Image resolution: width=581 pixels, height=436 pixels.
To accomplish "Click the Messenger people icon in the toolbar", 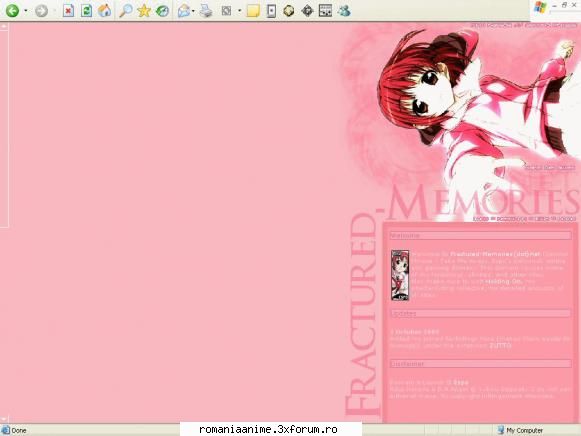I will (344, 11).
